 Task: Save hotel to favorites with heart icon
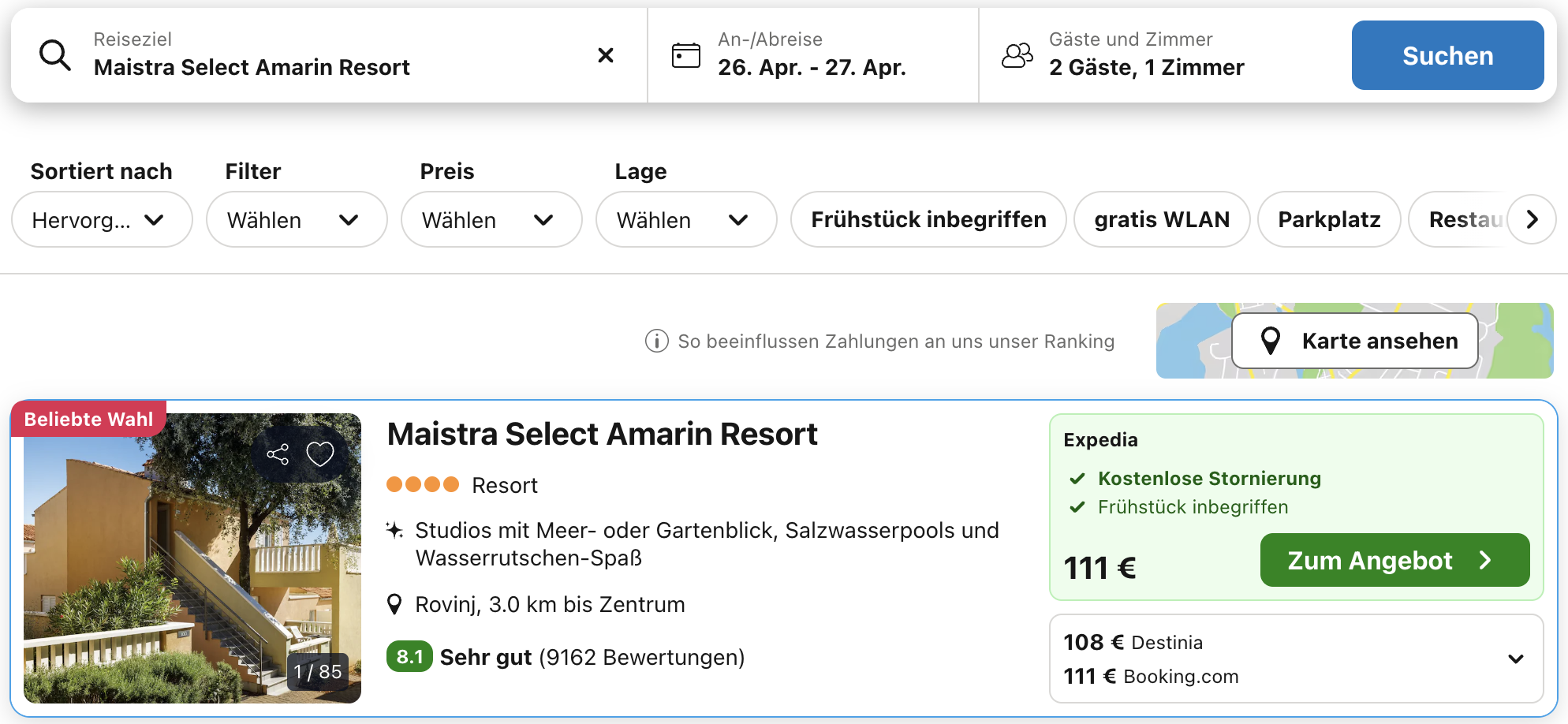[320, 454]
